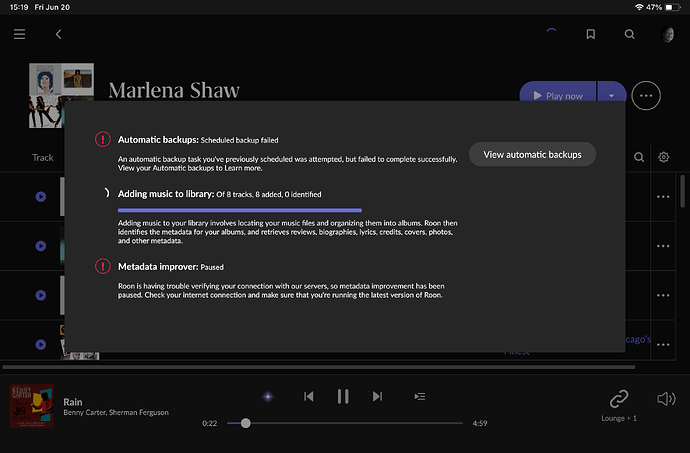Viewport: 690px width, 453px height.
Task: Click the playback seek slider
Action: tap(345, 423)
